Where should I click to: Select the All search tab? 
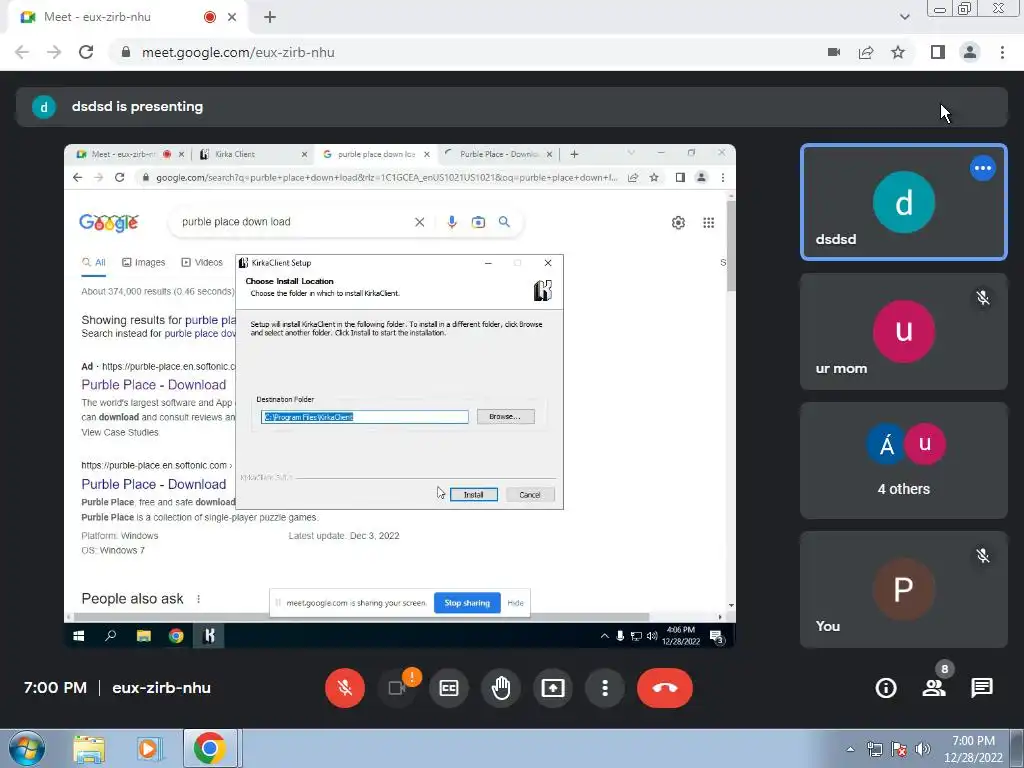93,263
